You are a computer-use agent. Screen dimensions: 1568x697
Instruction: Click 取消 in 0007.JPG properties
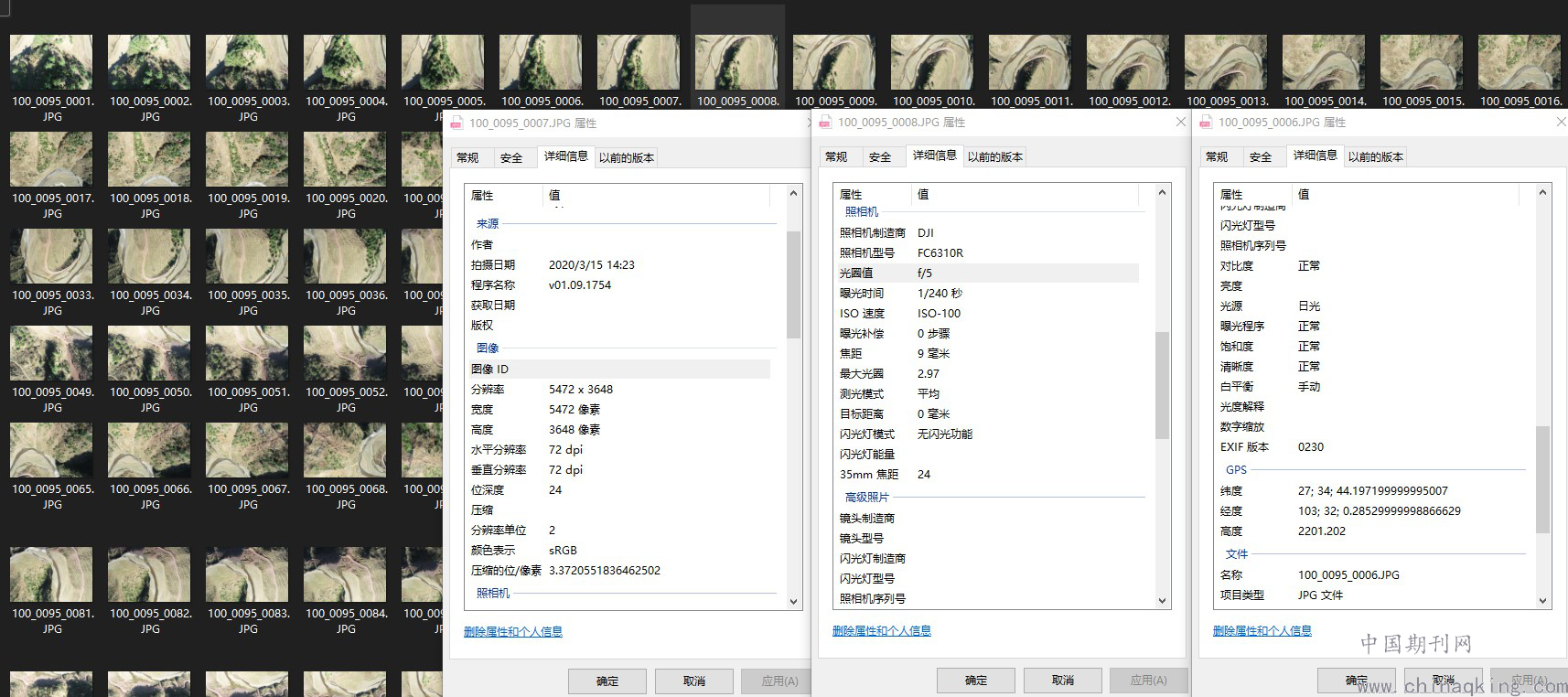pyautogui.click(x=694, y=681)
